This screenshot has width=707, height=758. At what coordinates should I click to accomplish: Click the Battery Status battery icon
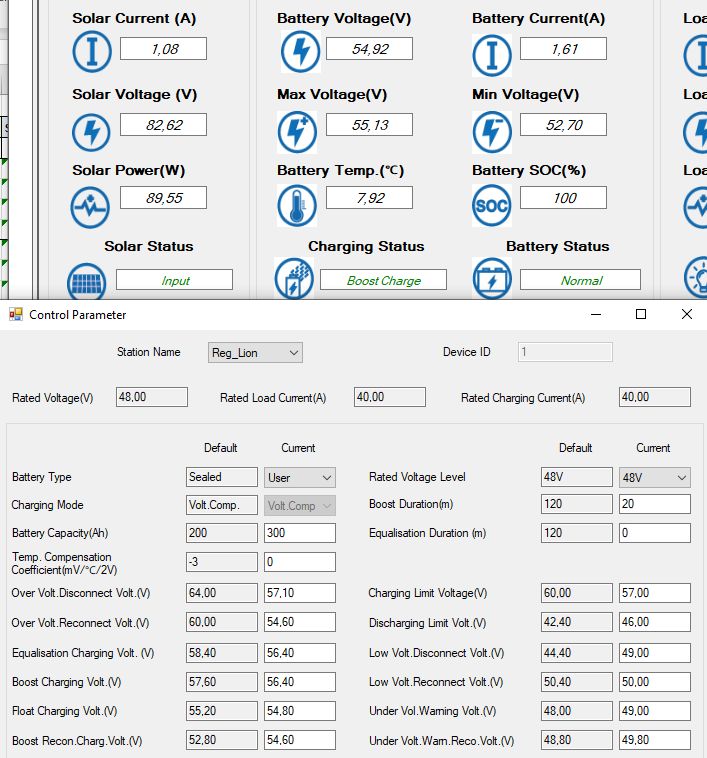click(491, 279)
